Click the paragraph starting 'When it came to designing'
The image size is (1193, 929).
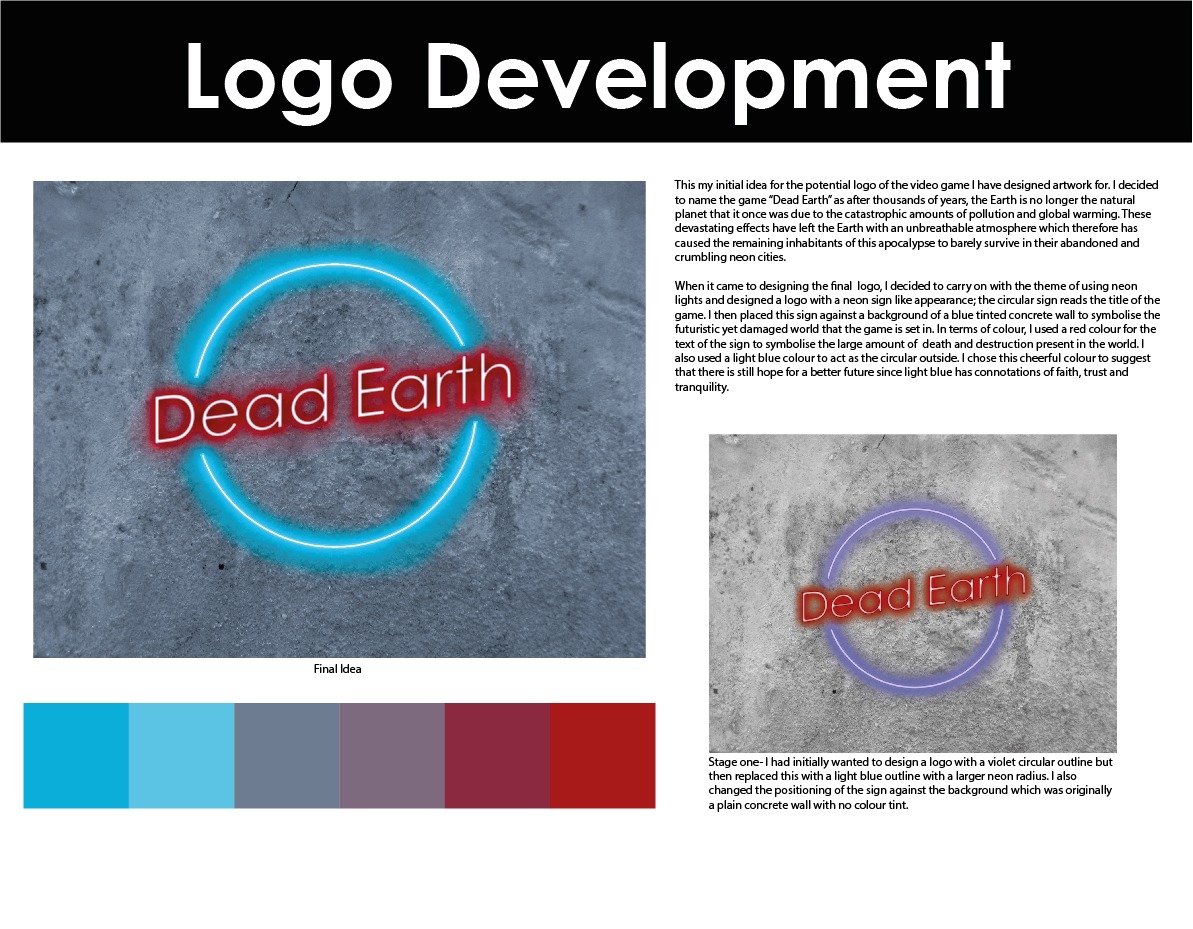pyautogui.click(x=918, y=336)
